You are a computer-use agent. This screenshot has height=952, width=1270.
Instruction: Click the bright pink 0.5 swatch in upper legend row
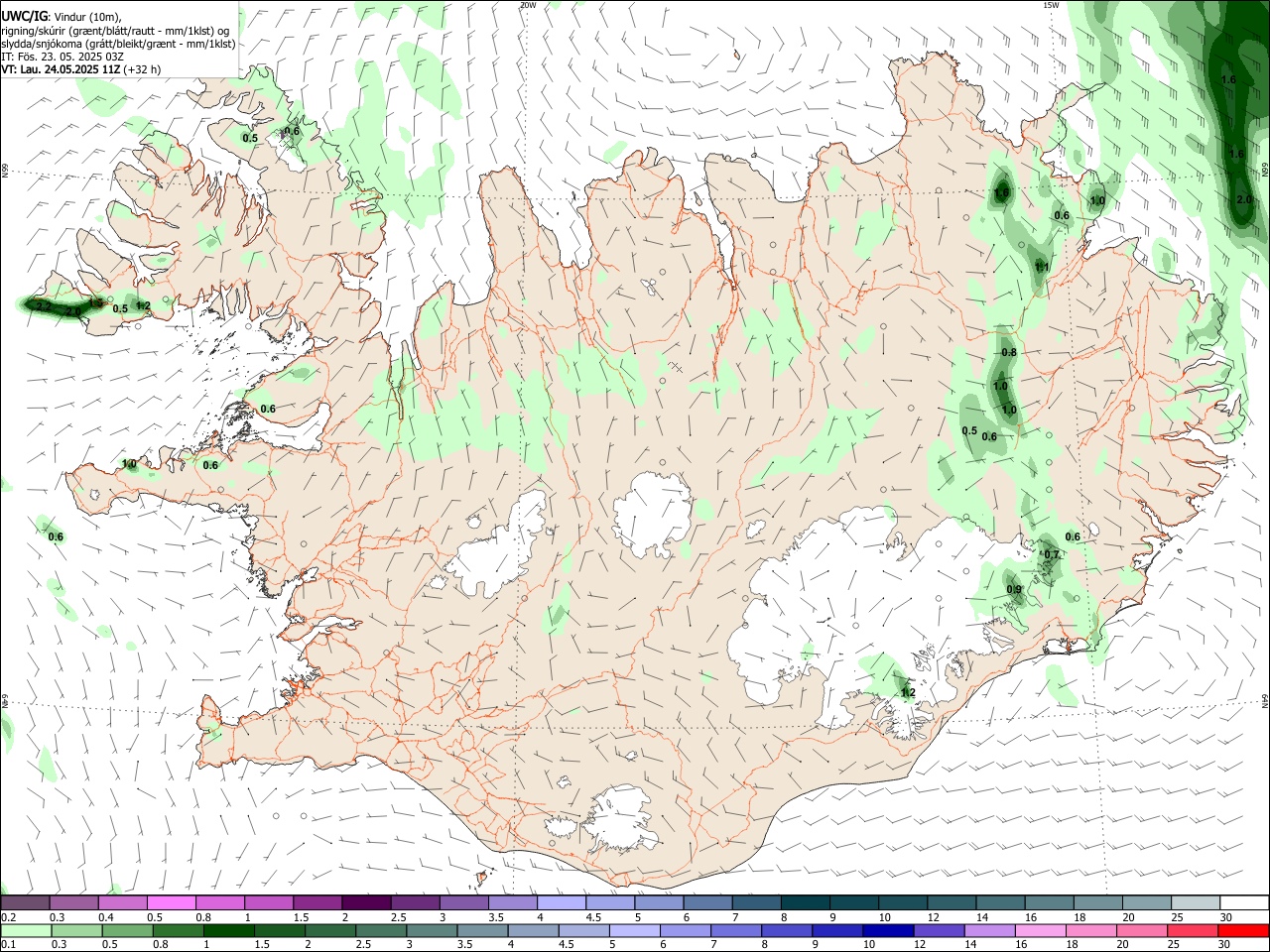tap(171, 902)
